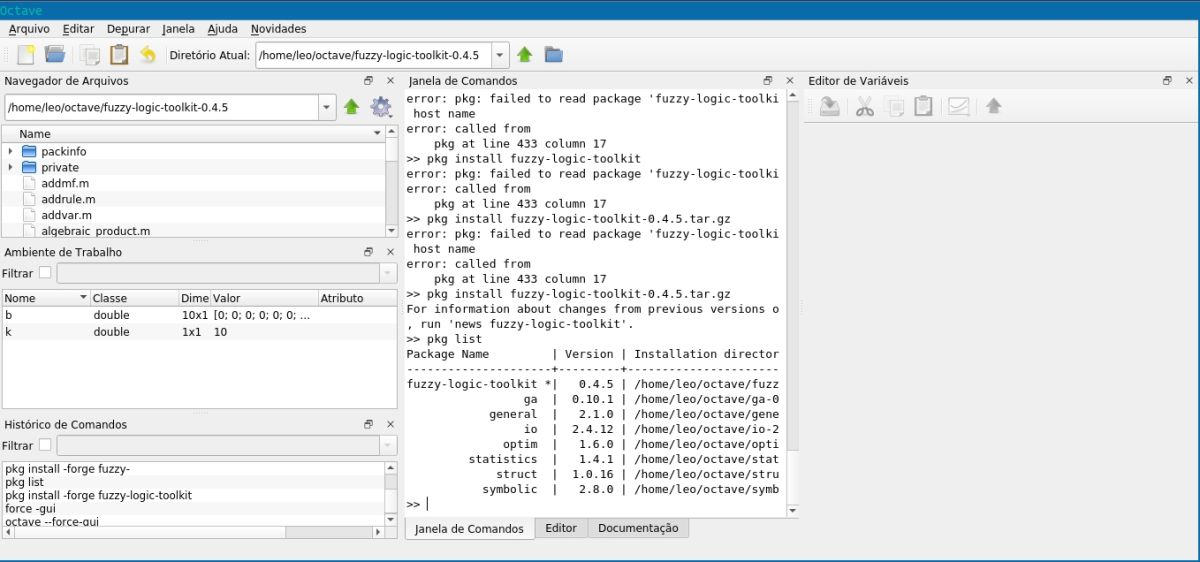The width and height of the screenshot is (1200, 562).
Task: Close the Ambiente de Trabalho panel
Action: [x=390, y=252]
